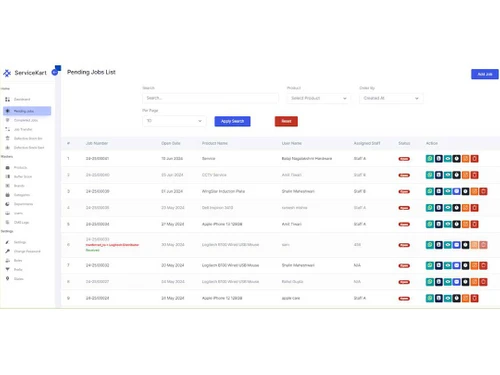View job via eye icon in Service row
Viewport: 500px width, 375px height.
click(x=448, y=159)
